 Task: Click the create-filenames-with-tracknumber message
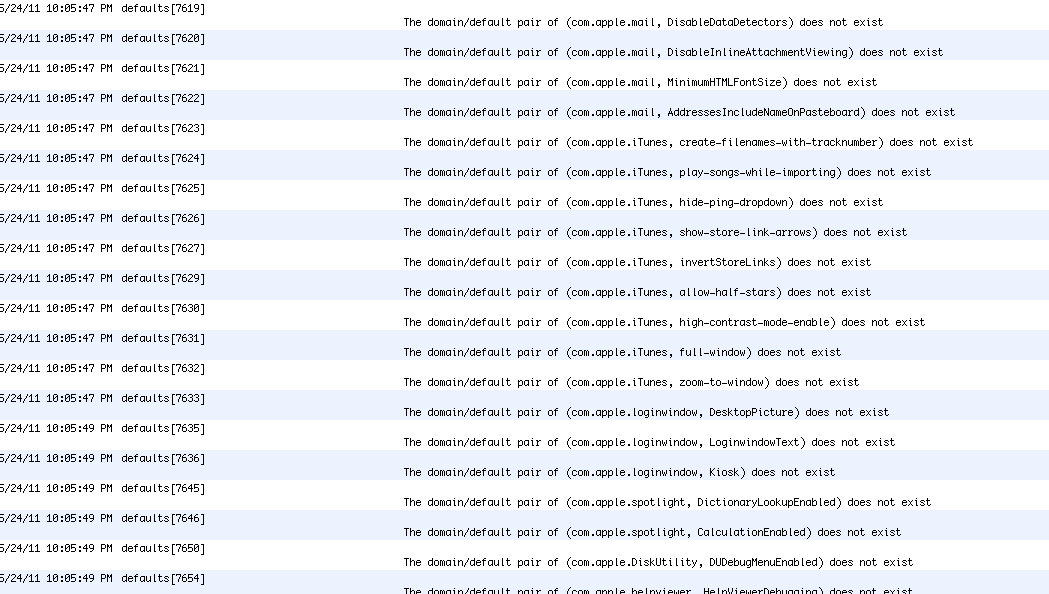[688, 142]
